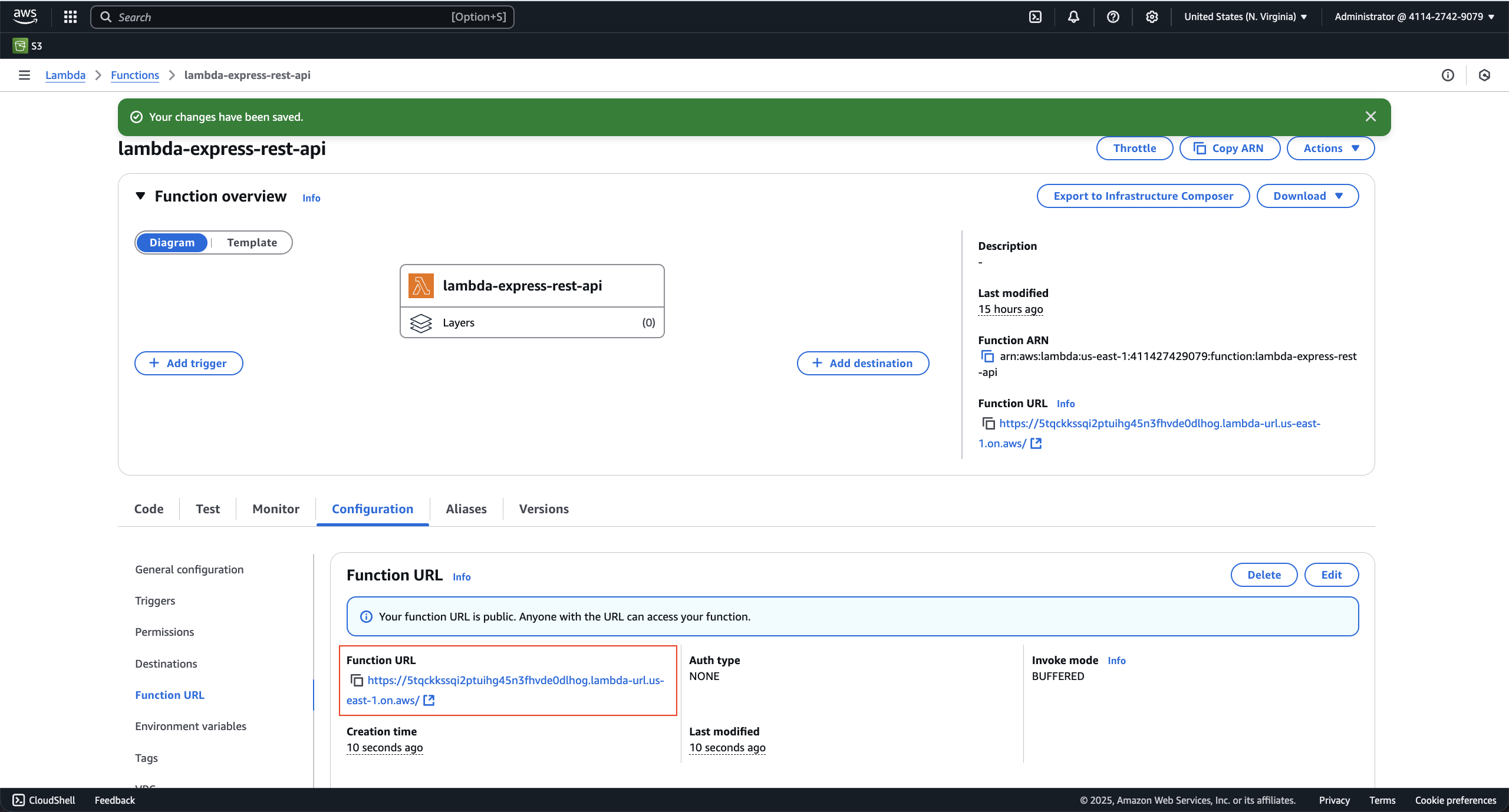Image resolution: width=1509 pixels, height=812 pixels.
Task: Open the Actions dropdown
Action: click(x=1330, y=148)
